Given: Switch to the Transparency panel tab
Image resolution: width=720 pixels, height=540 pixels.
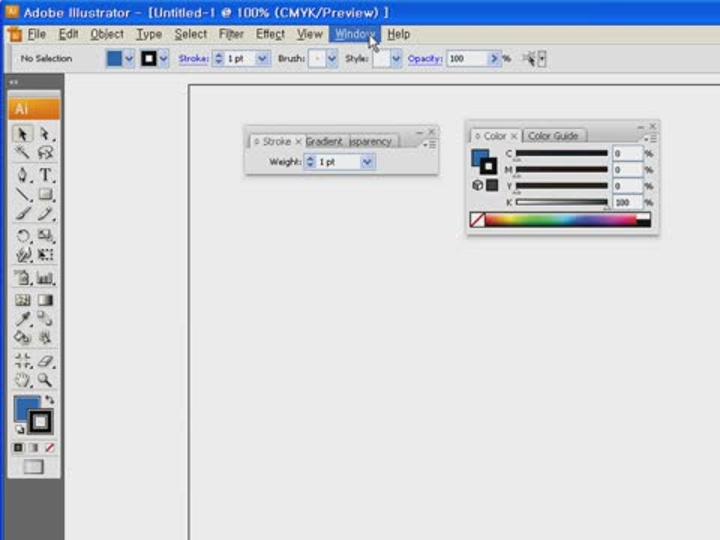Looking at the screenshot, I should click(370, 141).
